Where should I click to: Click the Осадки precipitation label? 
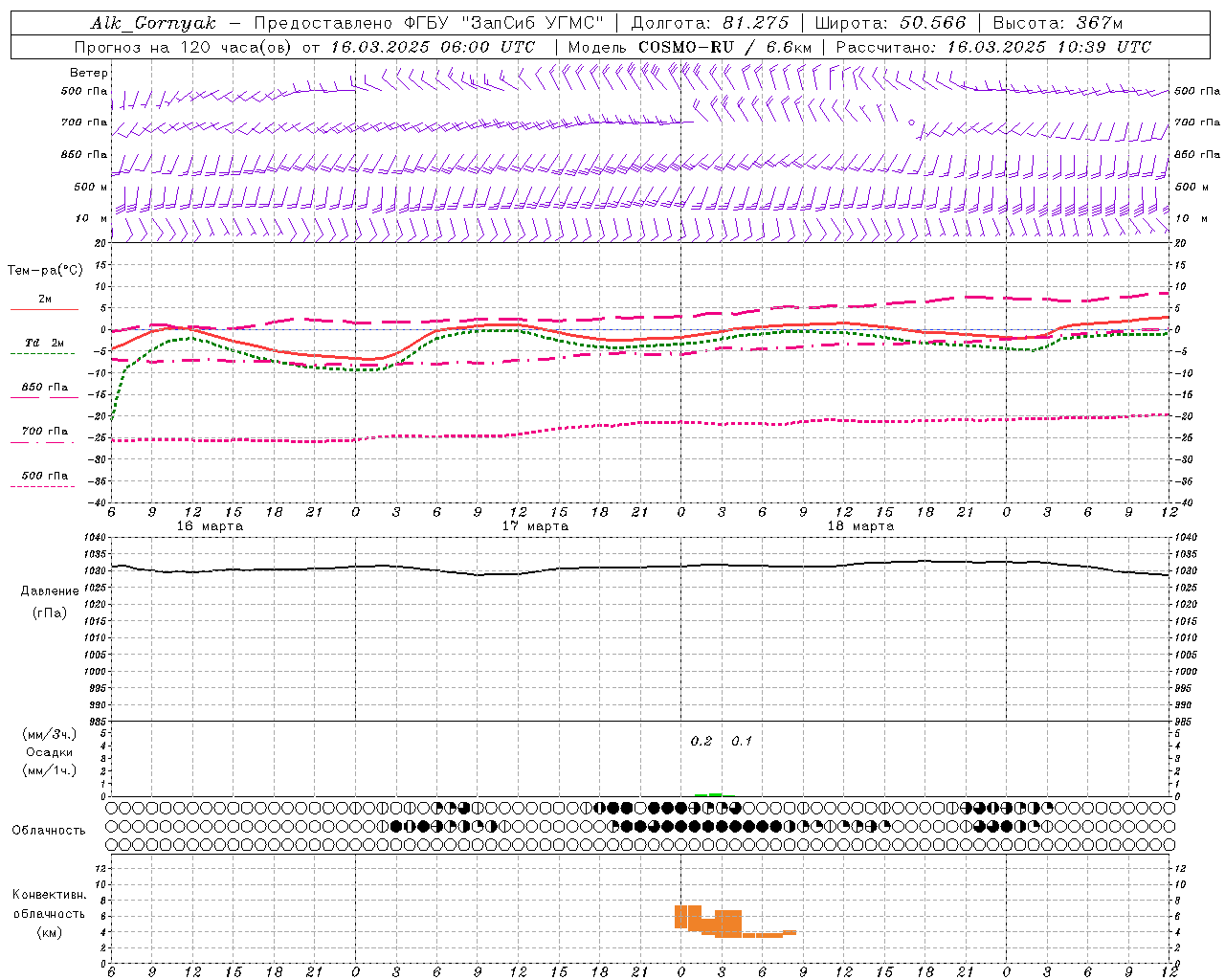tap(50, 752)
